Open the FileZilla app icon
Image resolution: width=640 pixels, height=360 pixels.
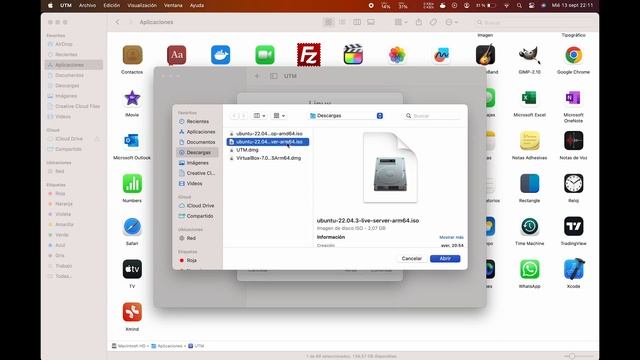[x=309, y=55]
